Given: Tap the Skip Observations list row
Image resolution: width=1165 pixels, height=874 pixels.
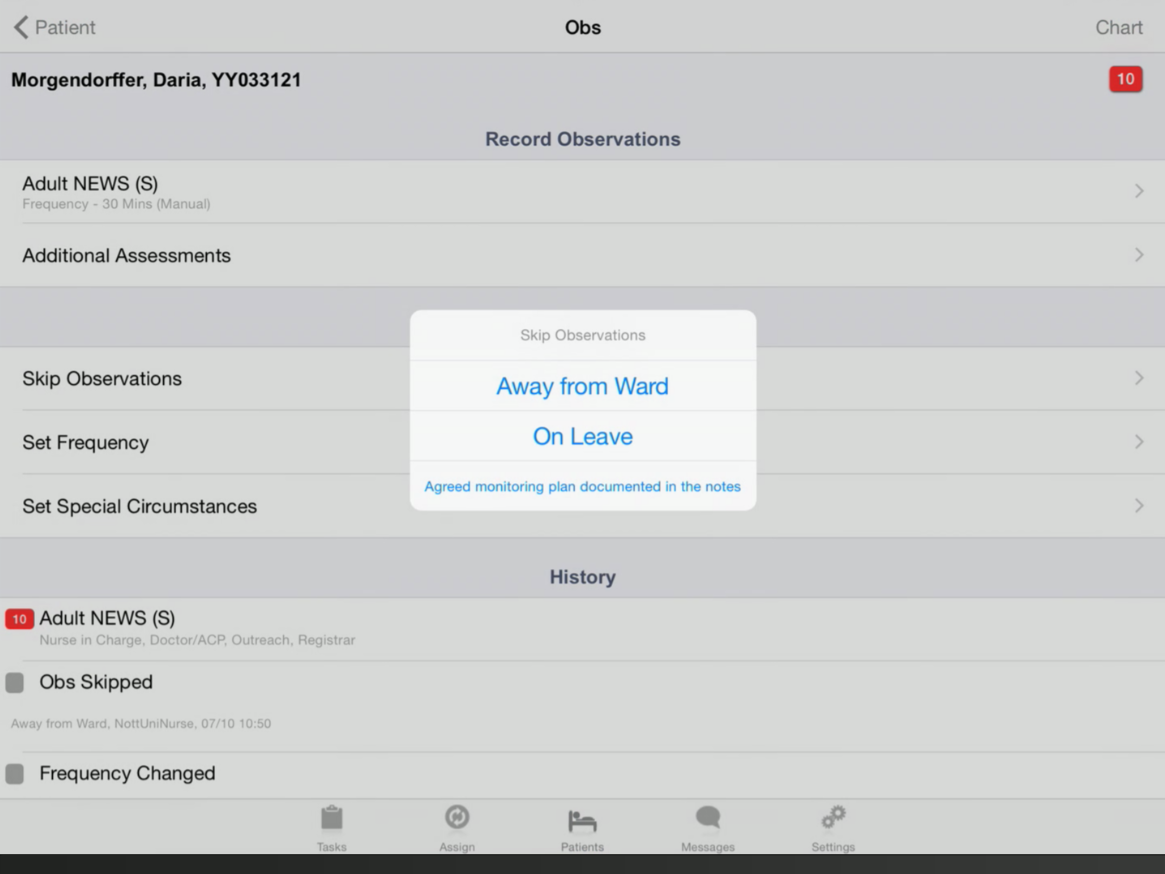Looking at the screenshot, I should (102, 379).
